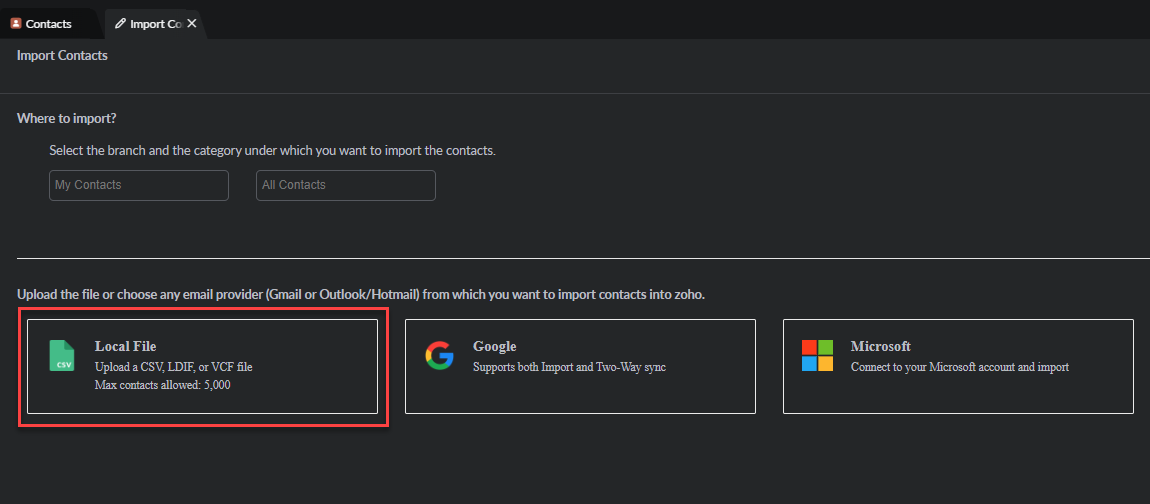
Task: Choose the Local File import title
Action: pos(125,347)
